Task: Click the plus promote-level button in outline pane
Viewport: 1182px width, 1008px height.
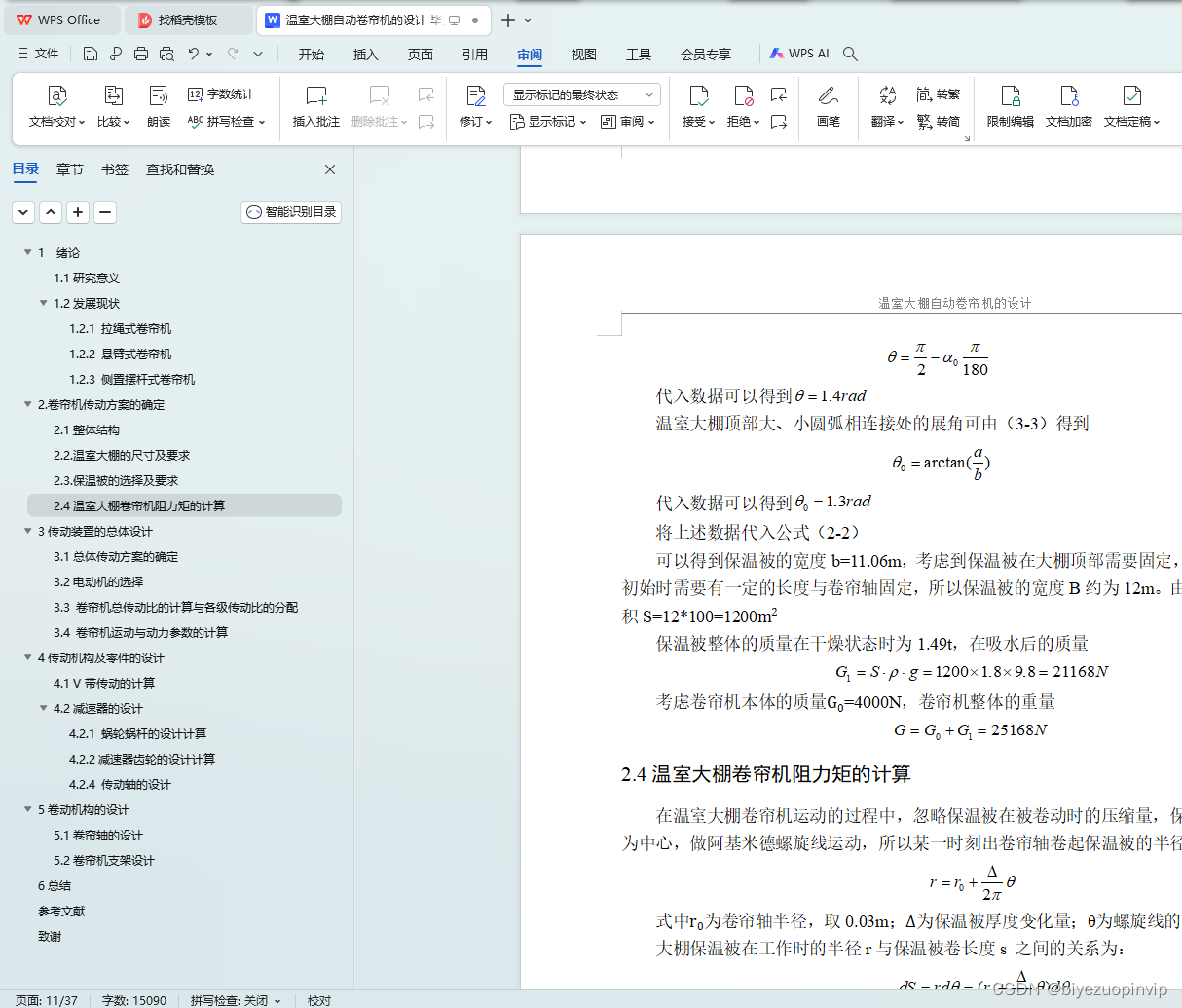Action: tap(78, 212)
